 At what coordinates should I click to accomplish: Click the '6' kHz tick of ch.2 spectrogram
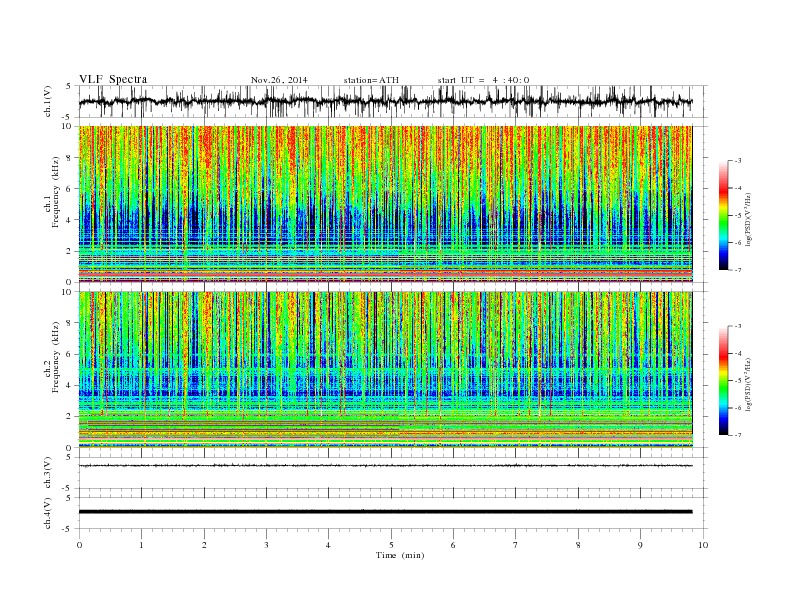point(69,354)
